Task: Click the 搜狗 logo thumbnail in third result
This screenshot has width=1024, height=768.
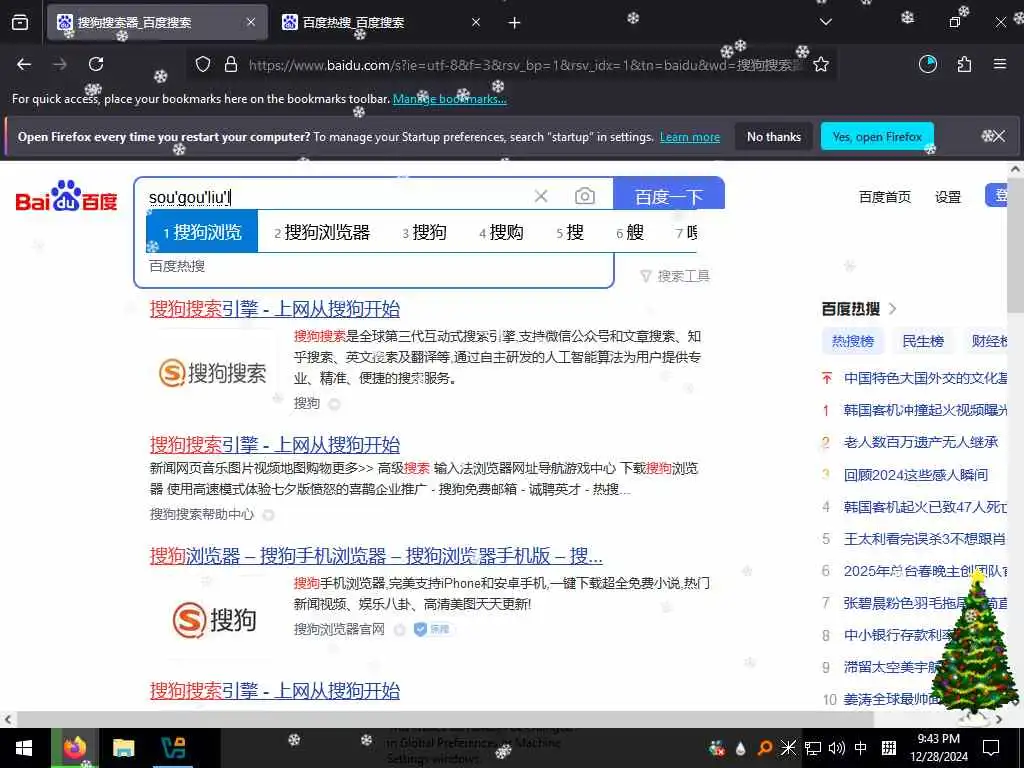Action: click(214, 619)
